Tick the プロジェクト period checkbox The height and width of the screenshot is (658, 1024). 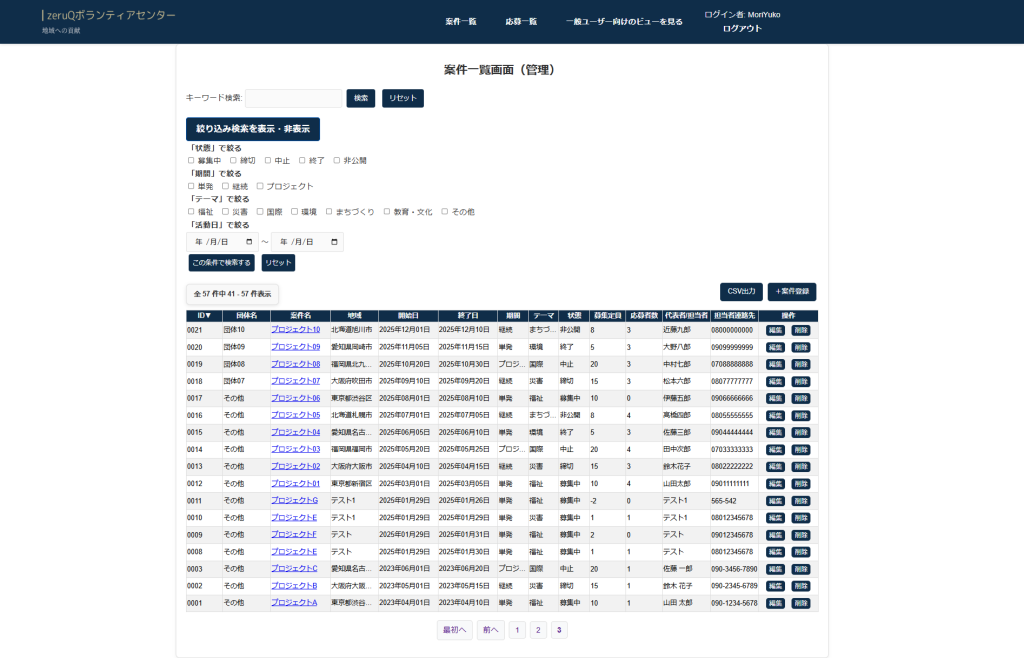pyautogui.click(x=260, y=186)
